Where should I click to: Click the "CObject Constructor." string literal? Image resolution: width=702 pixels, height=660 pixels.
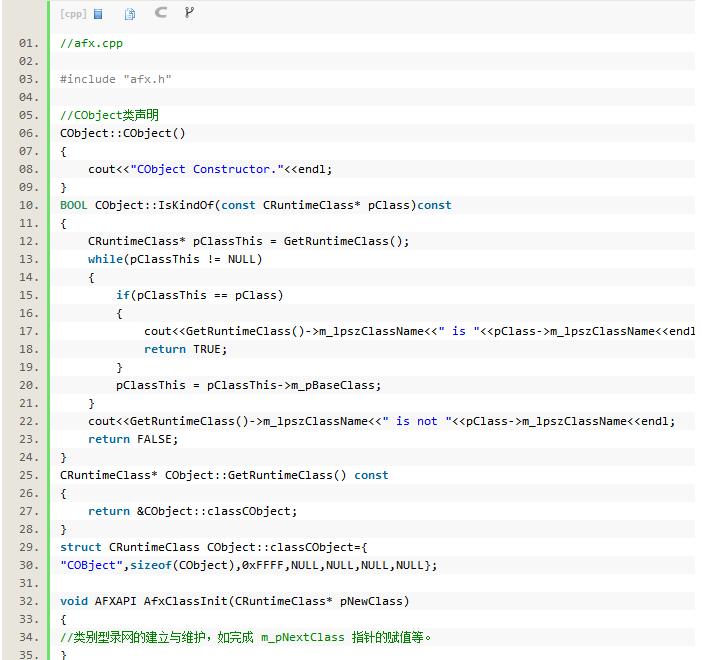point(207,169)
